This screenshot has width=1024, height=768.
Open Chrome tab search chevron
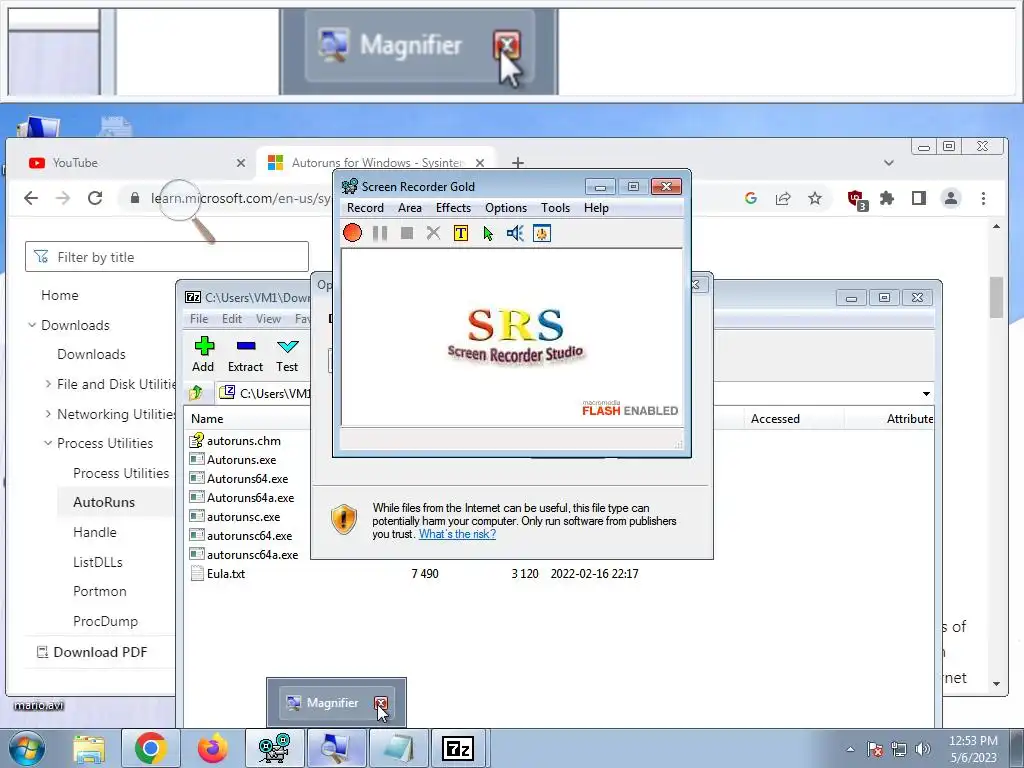click(889, 163)
